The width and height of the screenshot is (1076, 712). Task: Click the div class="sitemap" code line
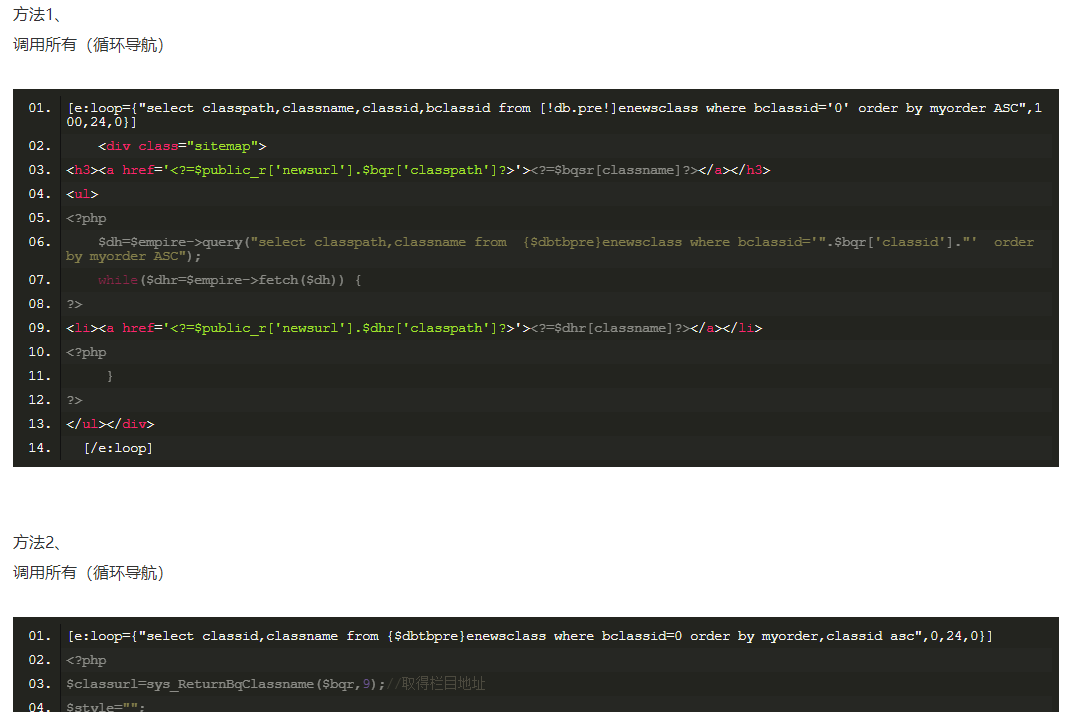tap(182, 146)
